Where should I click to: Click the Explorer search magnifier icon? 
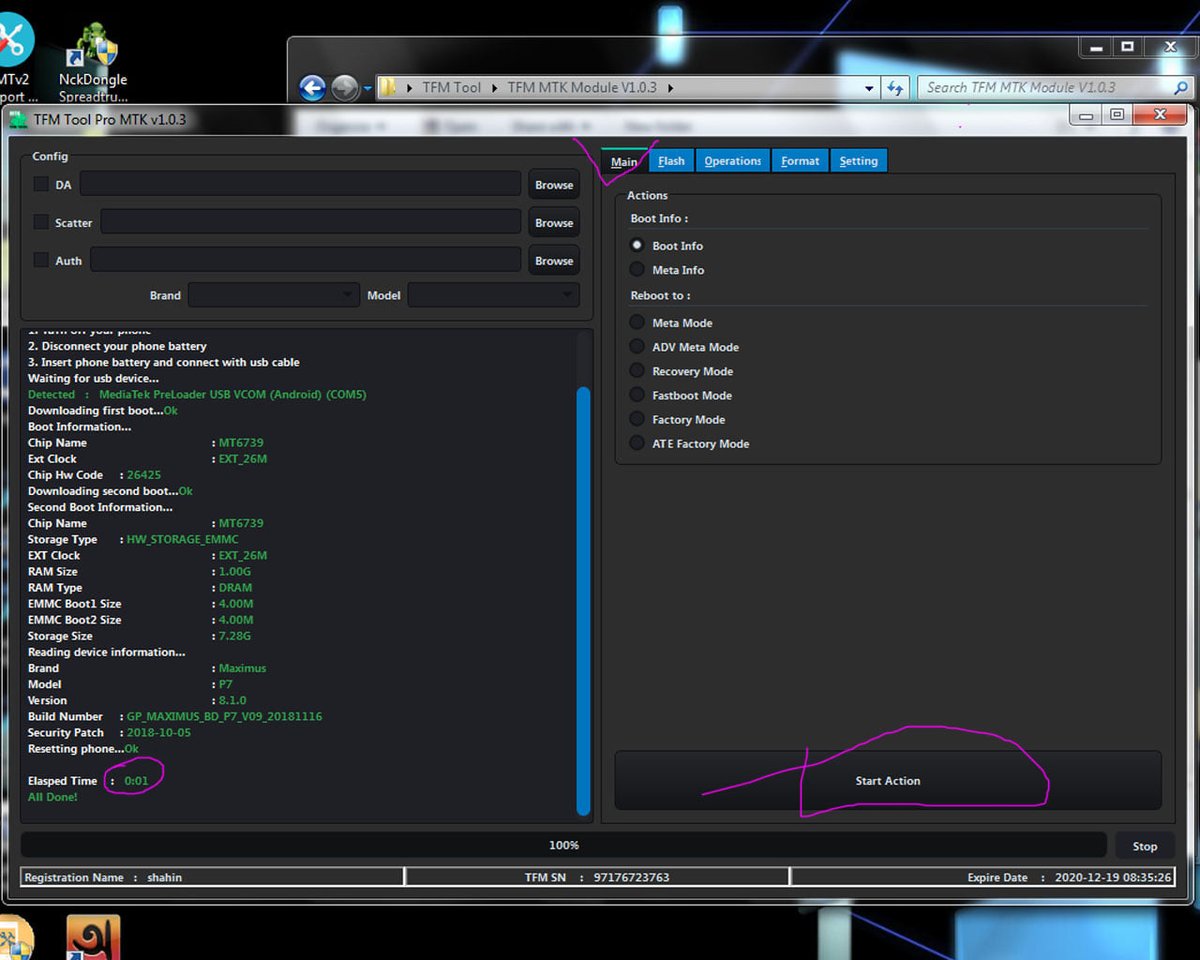(1181, 88)
